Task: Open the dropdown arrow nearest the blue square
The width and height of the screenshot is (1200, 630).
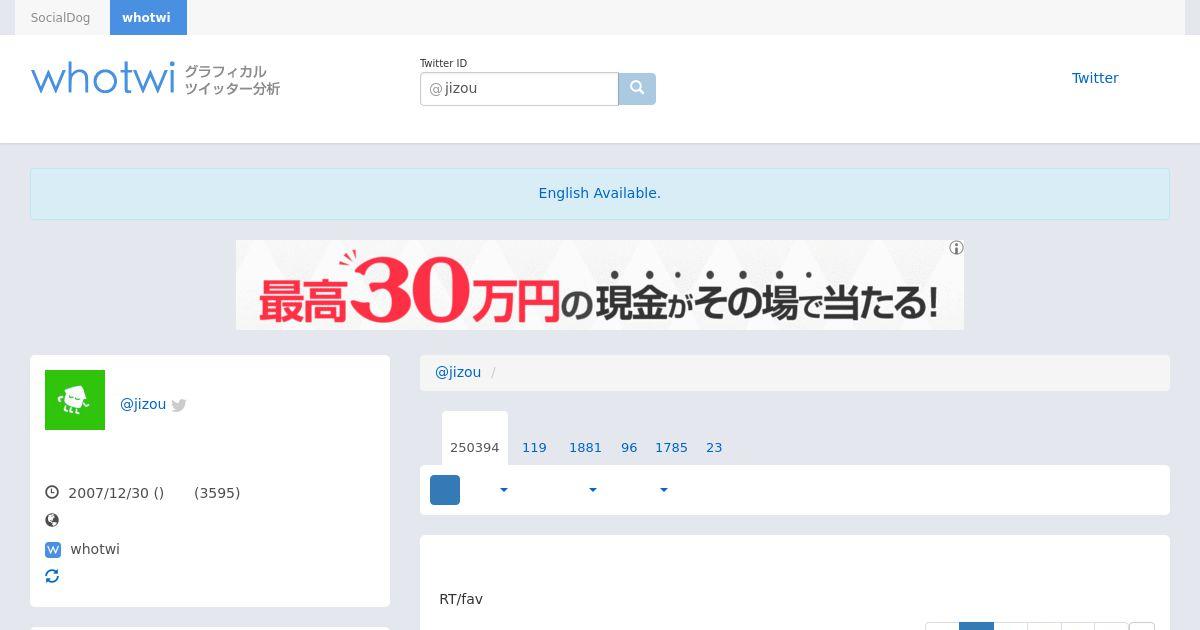Action: tap(504, 490)
